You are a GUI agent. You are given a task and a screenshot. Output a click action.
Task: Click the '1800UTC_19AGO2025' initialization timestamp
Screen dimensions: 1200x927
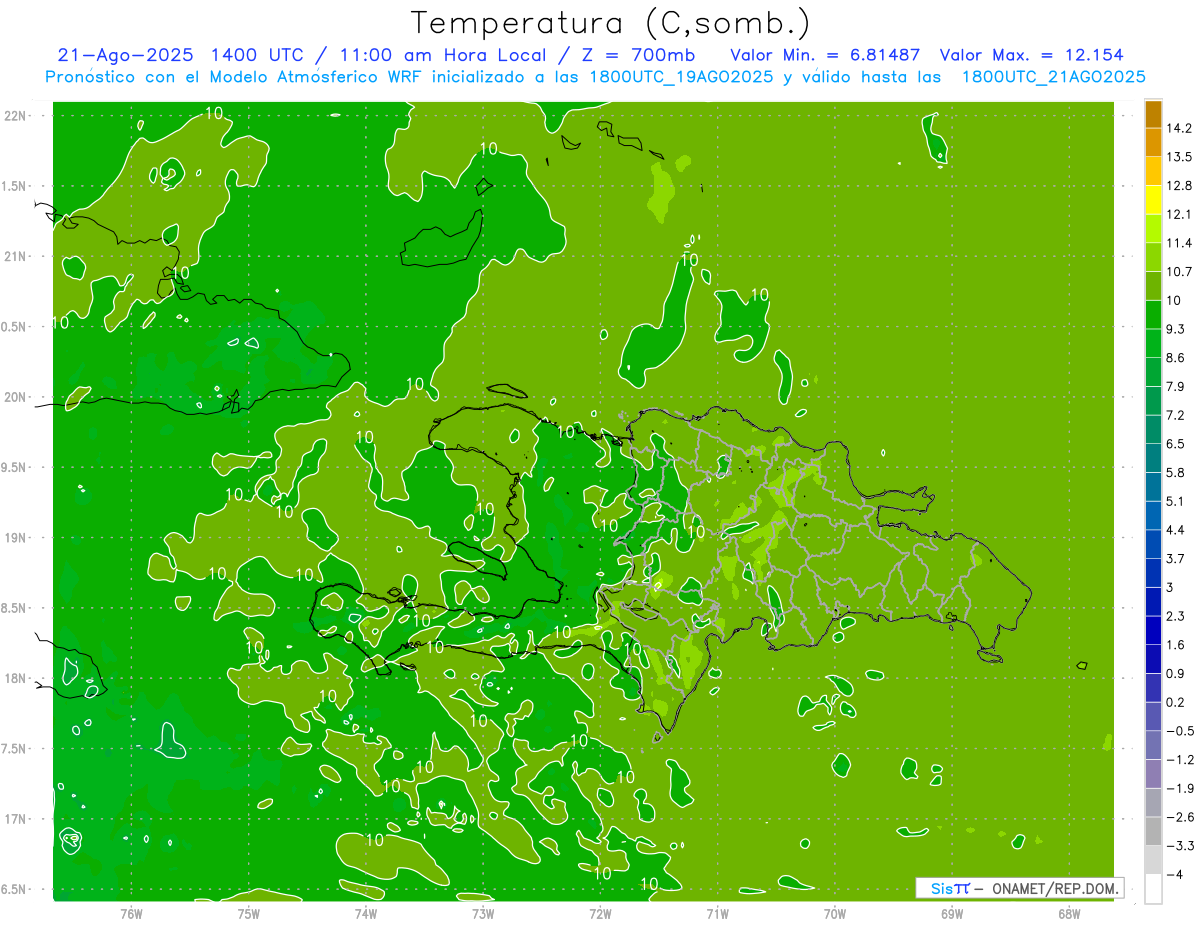(679, 77)
